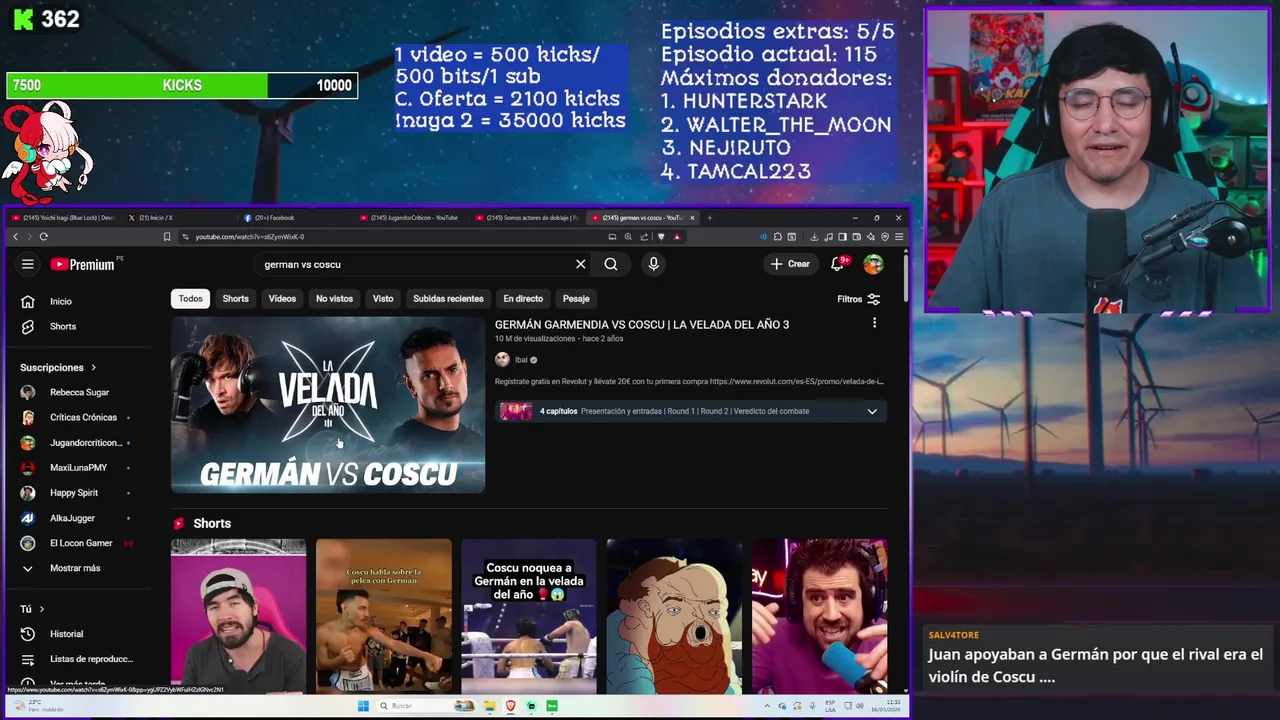
Task: Open the Brave Shields lion icon
Action: tap(661, 237)
